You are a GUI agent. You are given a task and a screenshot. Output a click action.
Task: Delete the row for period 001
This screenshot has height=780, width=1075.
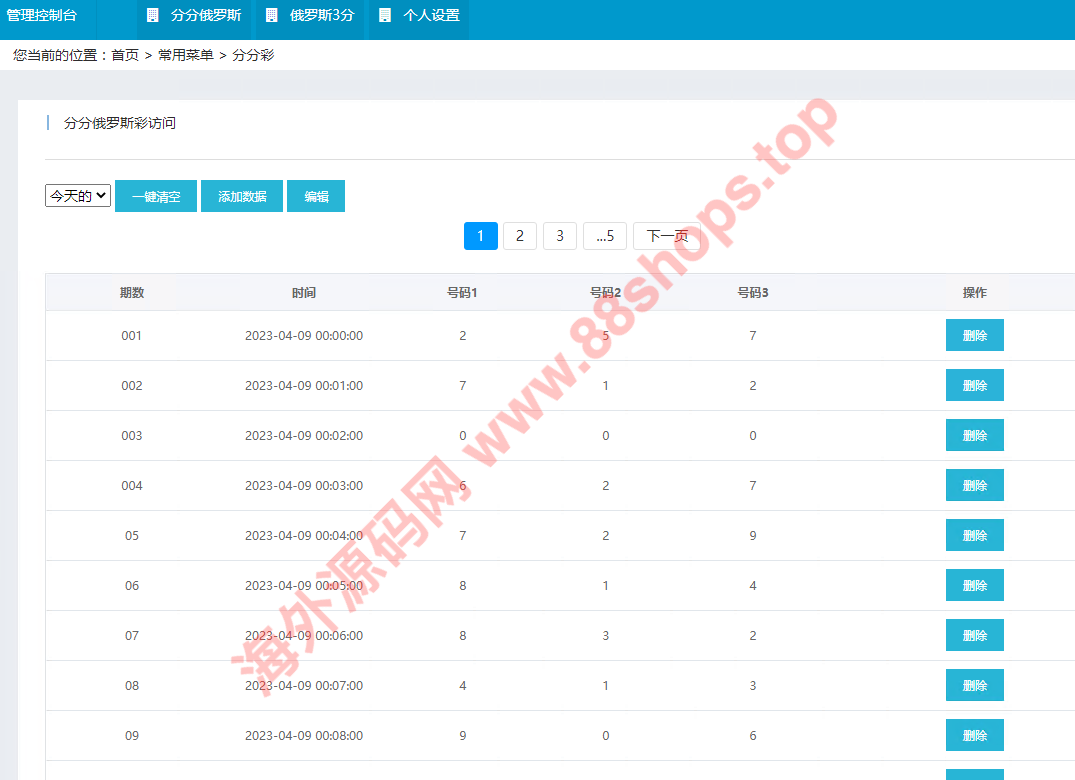(974, 336)
